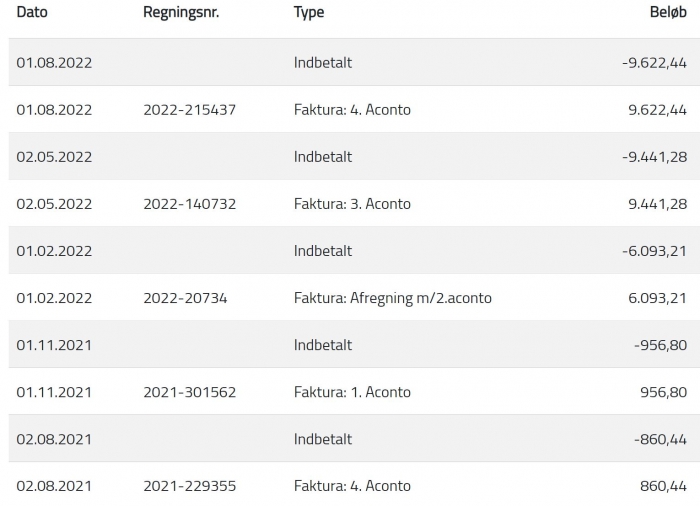
Task: Open invoice number 2022-215437
Action: click(189, 109)
